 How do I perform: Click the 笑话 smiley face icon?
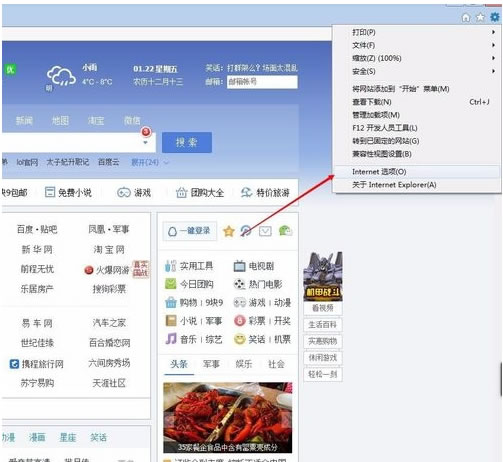(x=239, y=339)
